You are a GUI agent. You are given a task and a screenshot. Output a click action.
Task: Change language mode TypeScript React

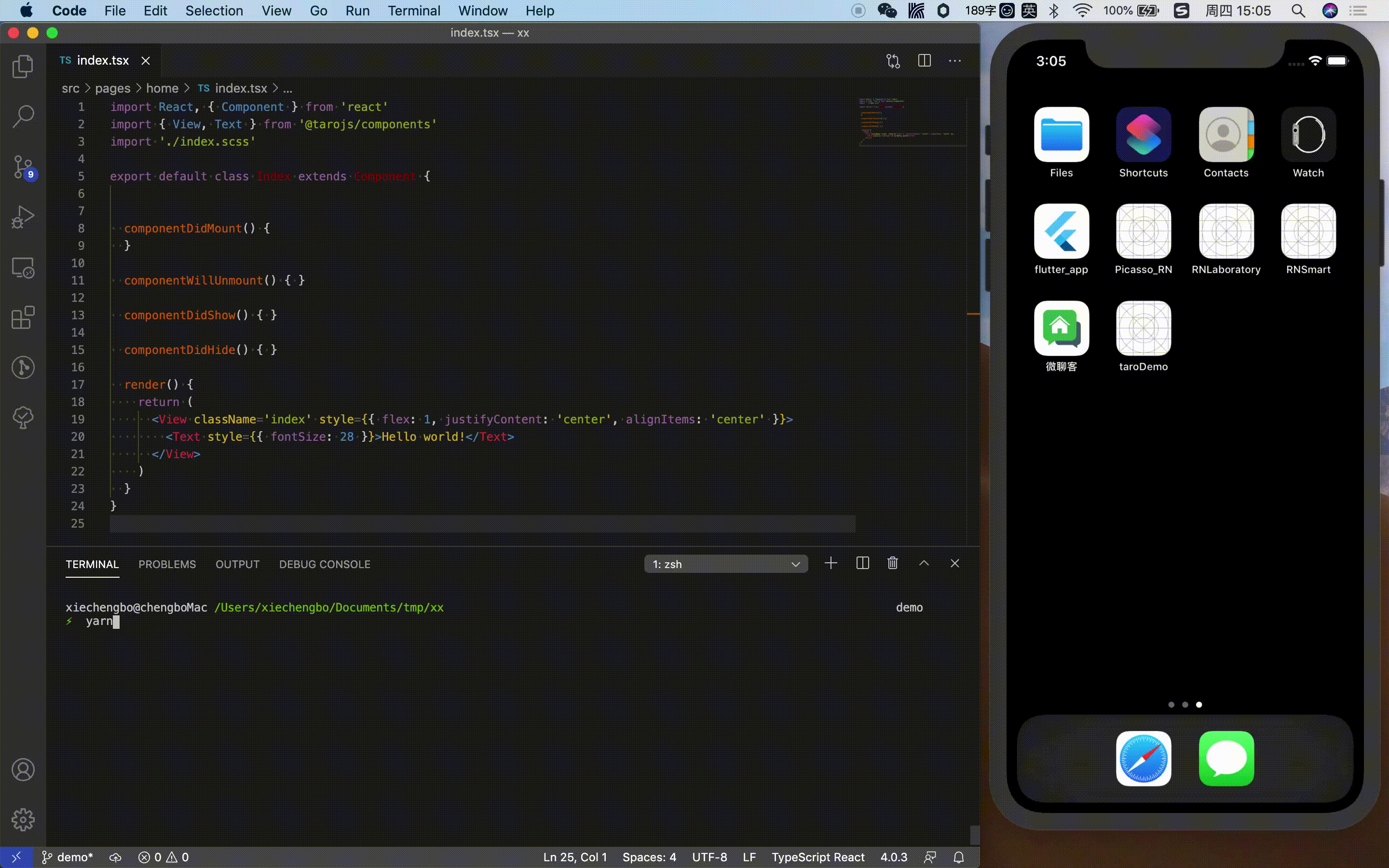pos(817,857)
